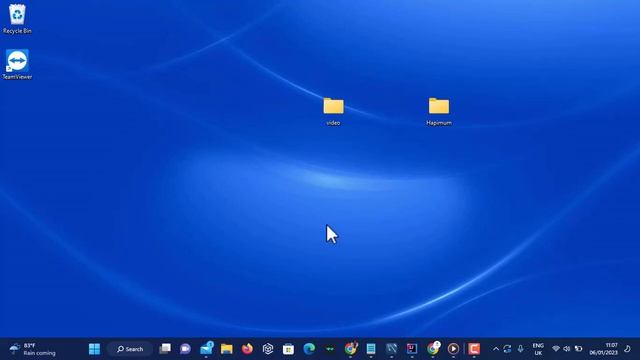This screenshot has height=360, width=640.
Task: Open the Mail app in the taskbar
Action: pyautogui.click(x=207, y=349)
